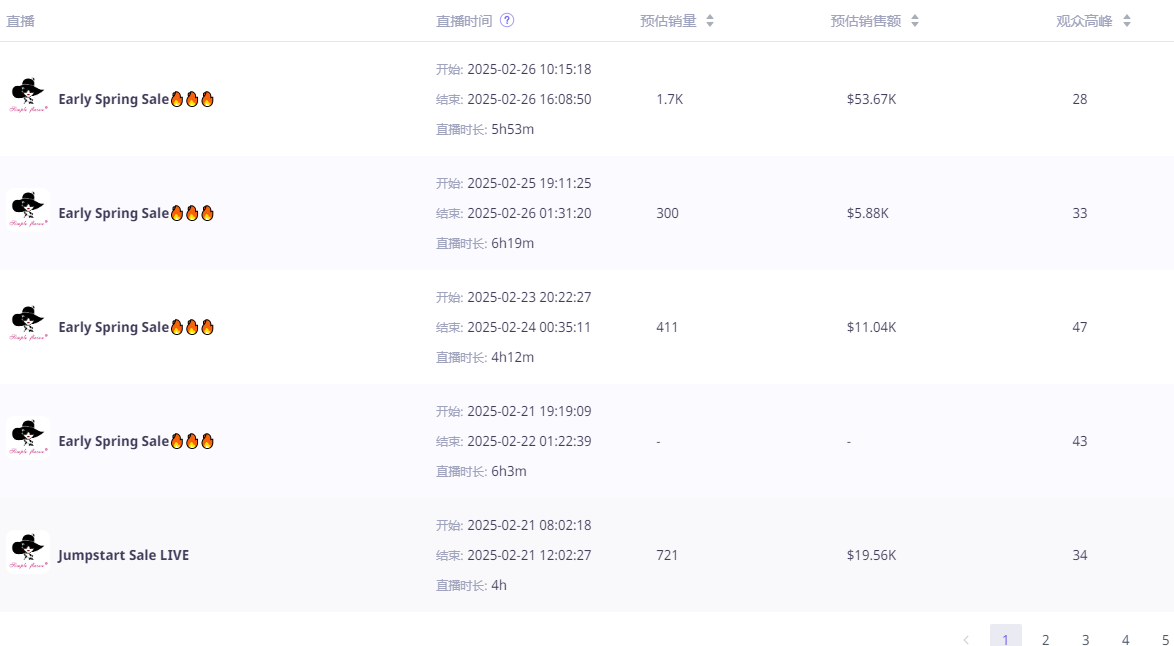This screenshot has width=1174, height=646.
Task: Click the live time help question-mark icon
Action: [507, 20]
